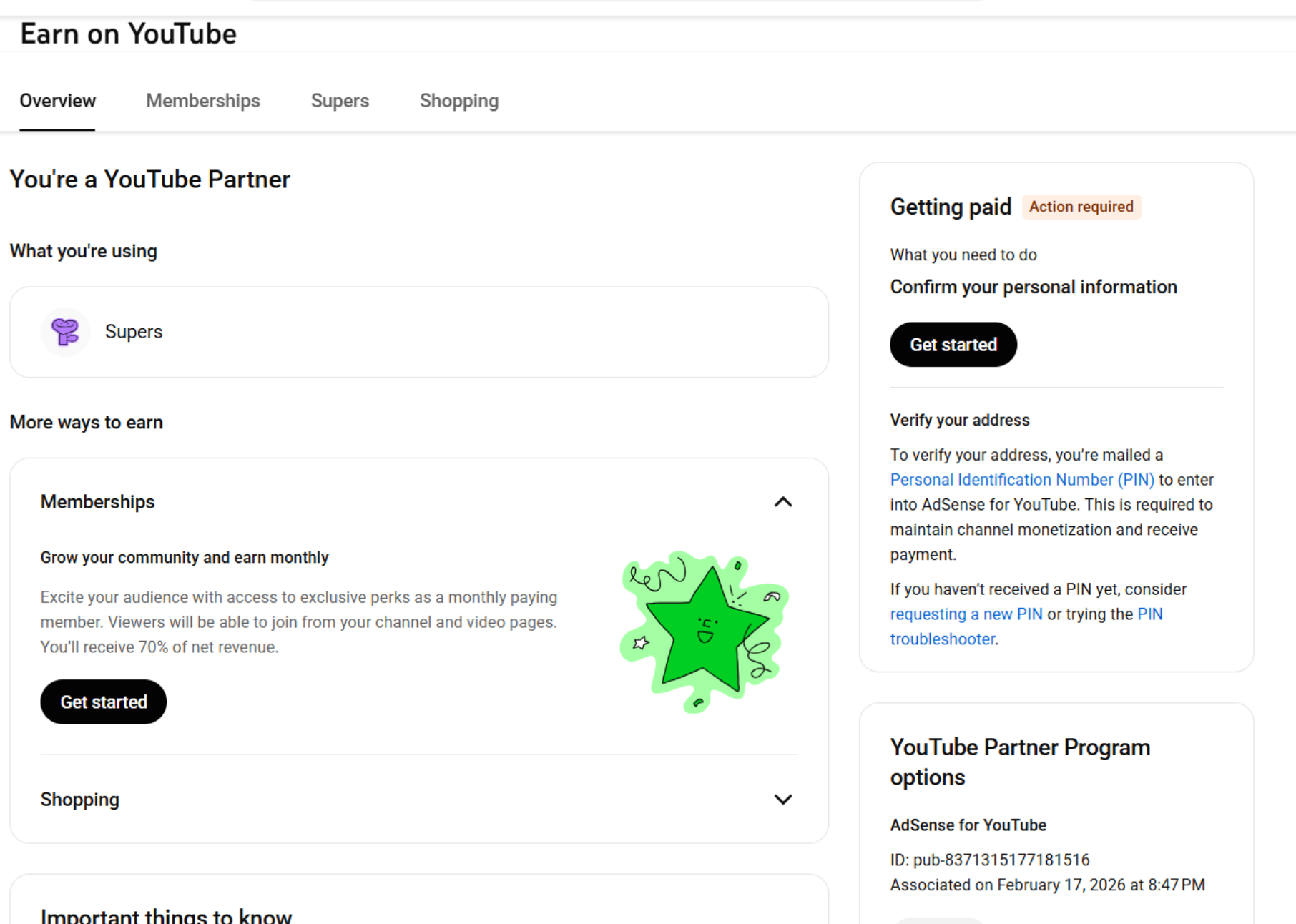This screenshot has width=1296, height=924.
Task: Switch to the Overview tab
Action: [x=57, y=101]
